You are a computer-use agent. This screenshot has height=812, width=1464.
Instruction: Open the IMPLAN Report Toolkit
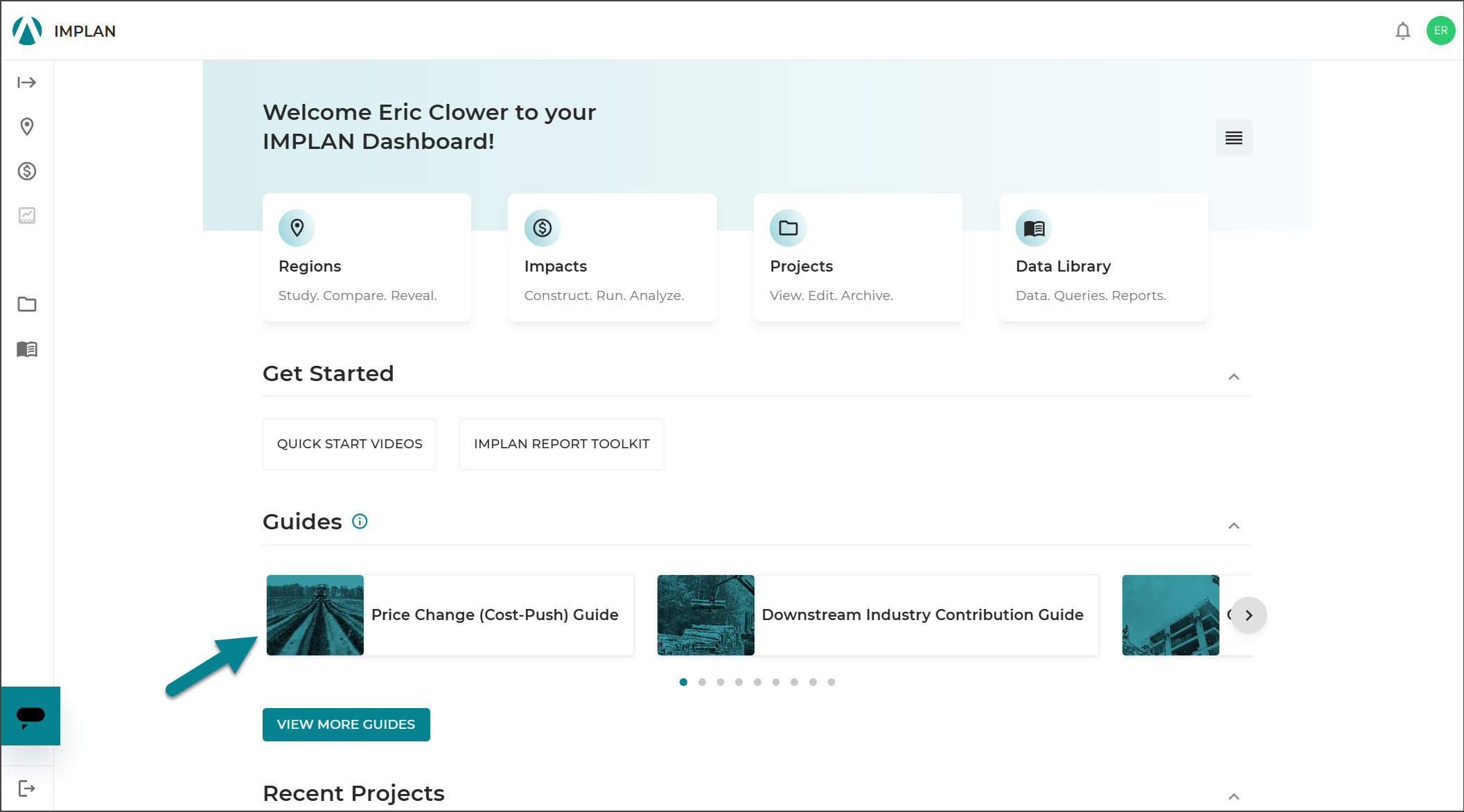click(562, 444)
